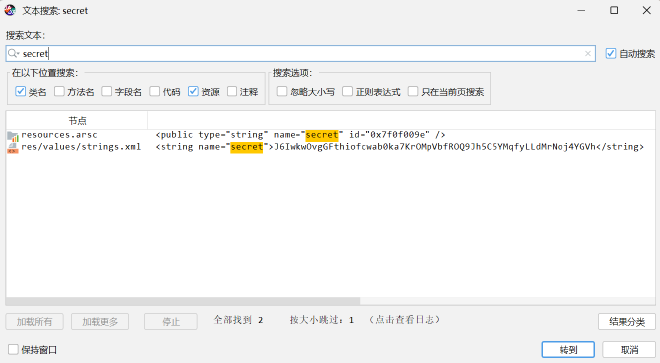Minimize the search window
The image size is (660, 363).
(581, 10)
